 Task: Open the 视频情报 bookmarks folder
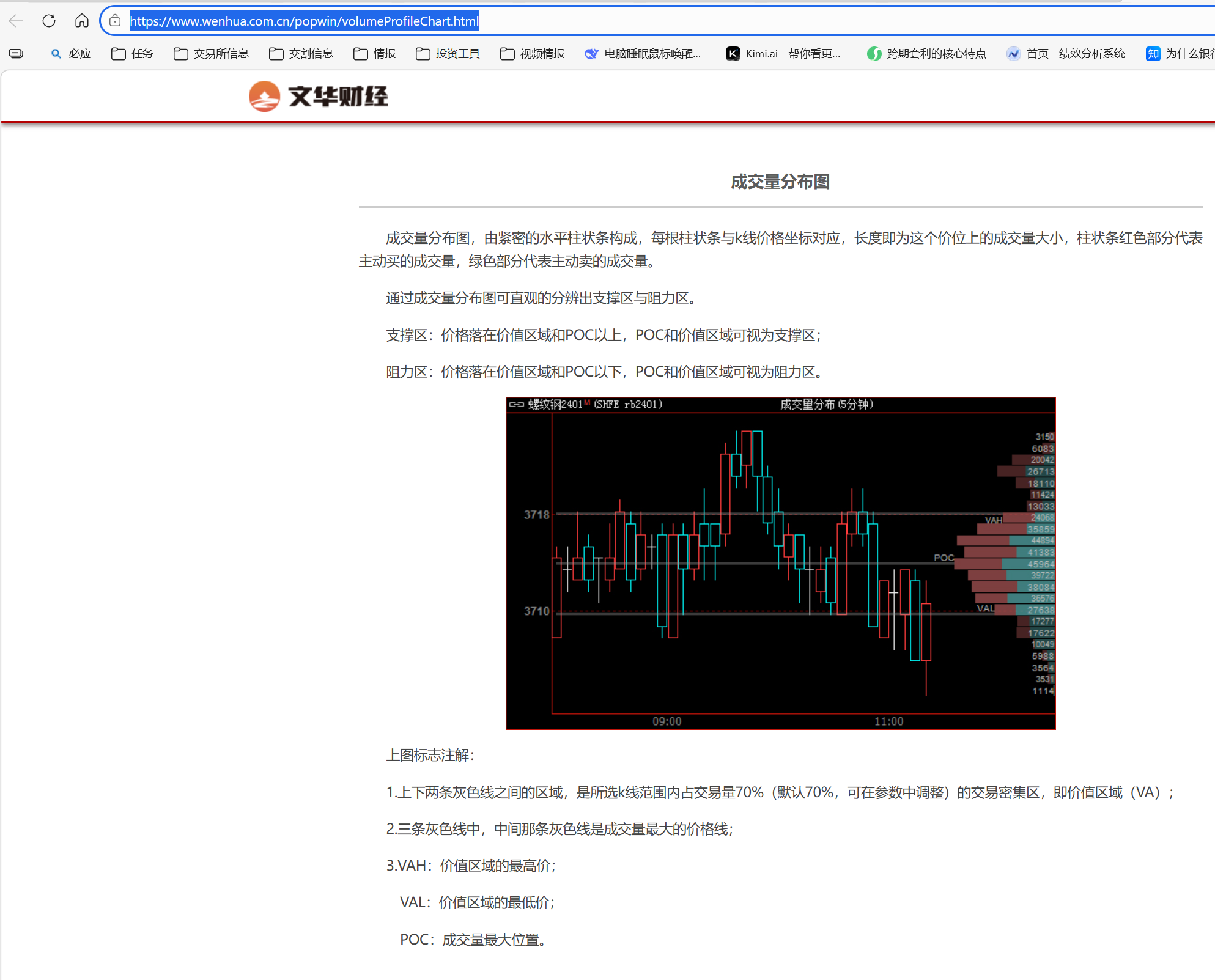533,54
